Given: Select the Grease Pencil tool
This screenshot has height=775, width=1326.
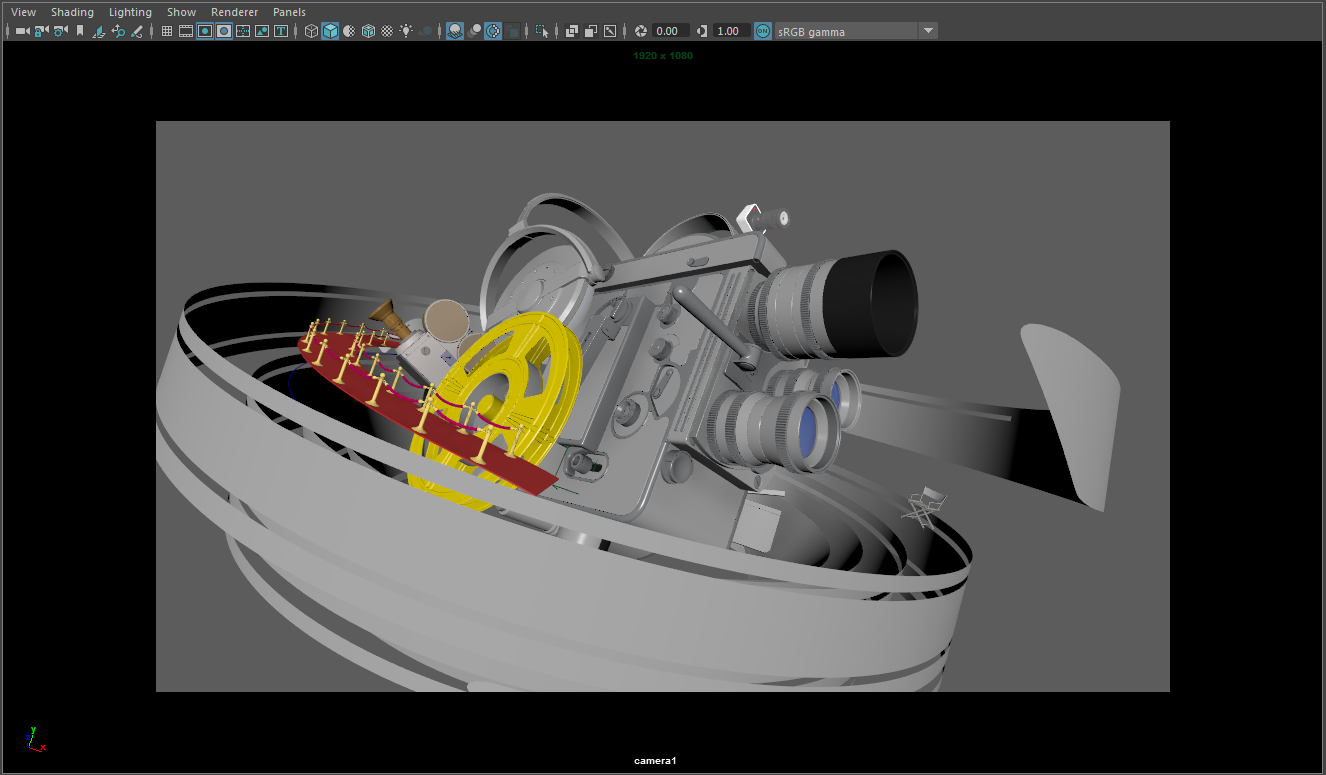Looking at the screenshot, I should coord(137,31).
